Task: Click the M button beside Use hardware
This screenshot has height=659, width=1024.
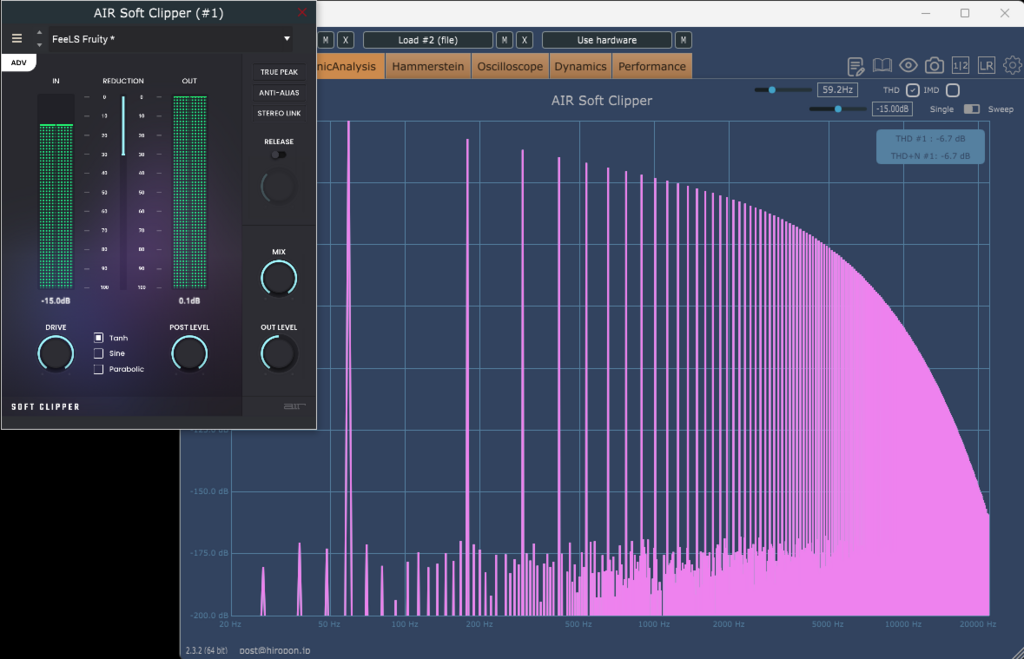Action: (x=683, y=40)
